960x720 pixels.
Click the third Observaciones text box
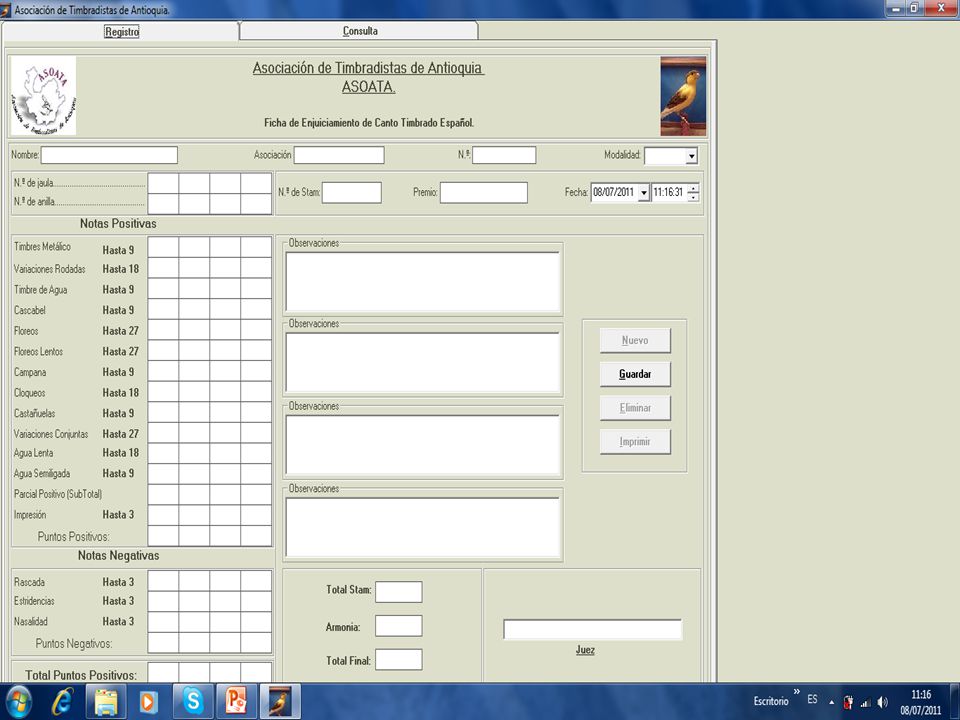click(422, 444)
